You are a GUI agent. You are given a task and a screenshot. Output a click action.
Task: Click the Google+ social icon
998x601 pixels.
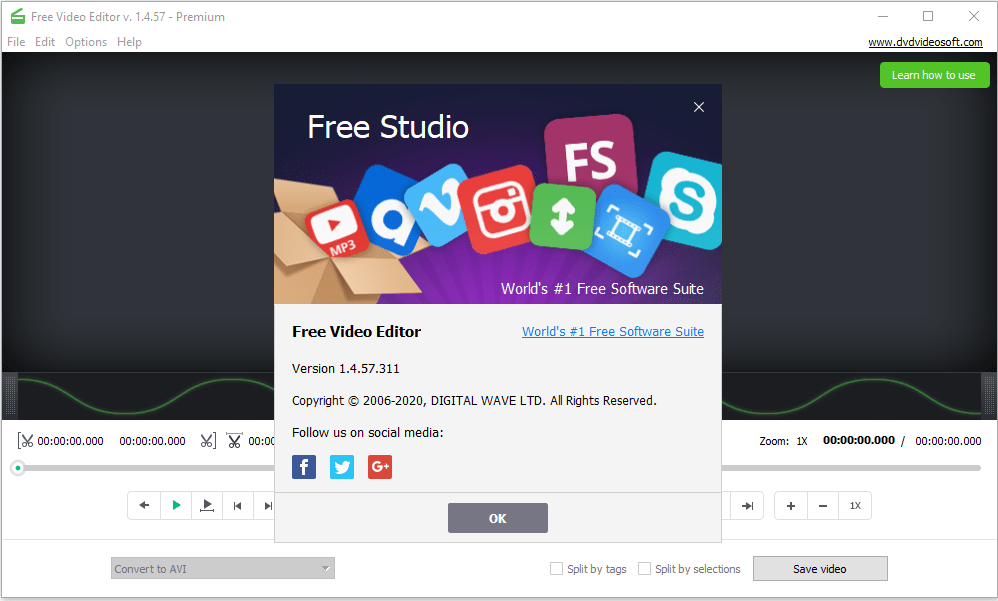(x=380, y=467)
